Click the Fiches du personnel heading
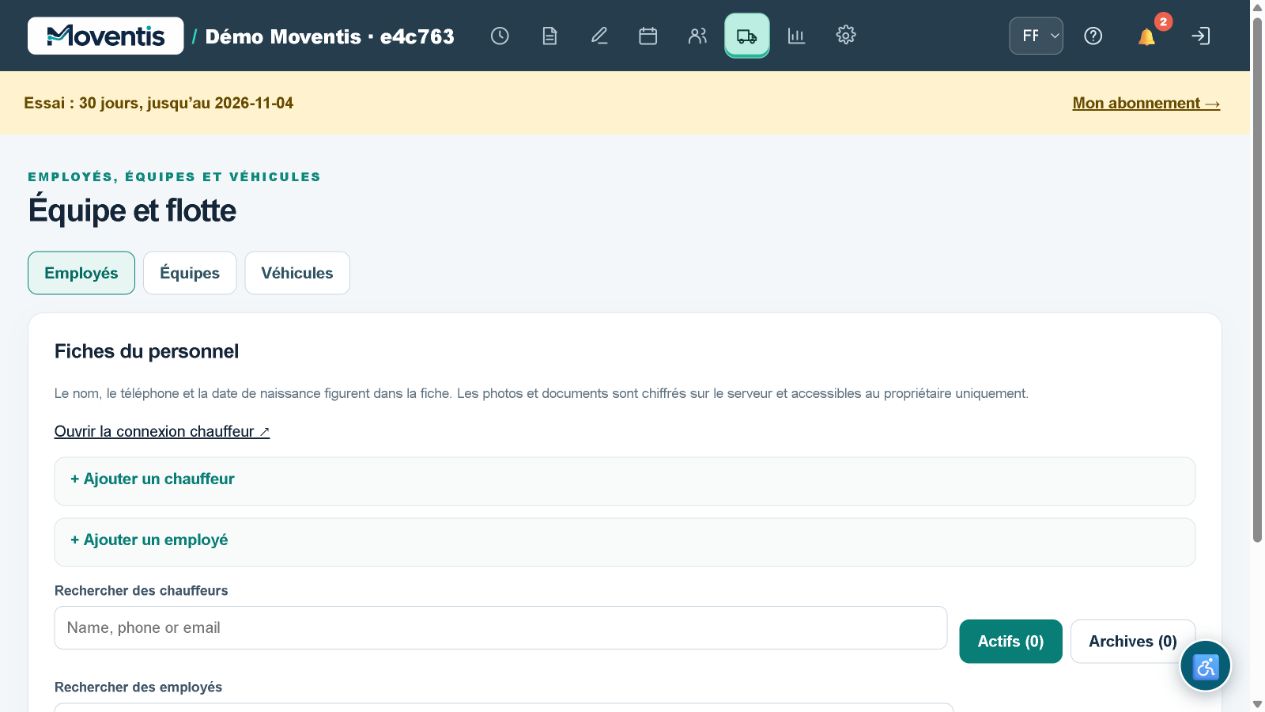1265x712 pixels. tap(147, 351)
